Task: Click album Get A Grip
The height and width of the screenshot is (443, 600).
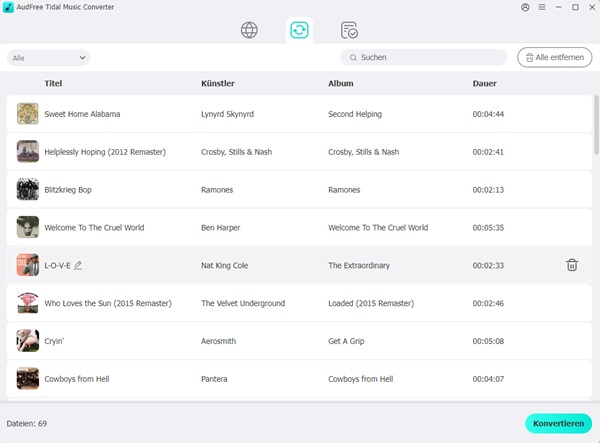Action: 346,341
